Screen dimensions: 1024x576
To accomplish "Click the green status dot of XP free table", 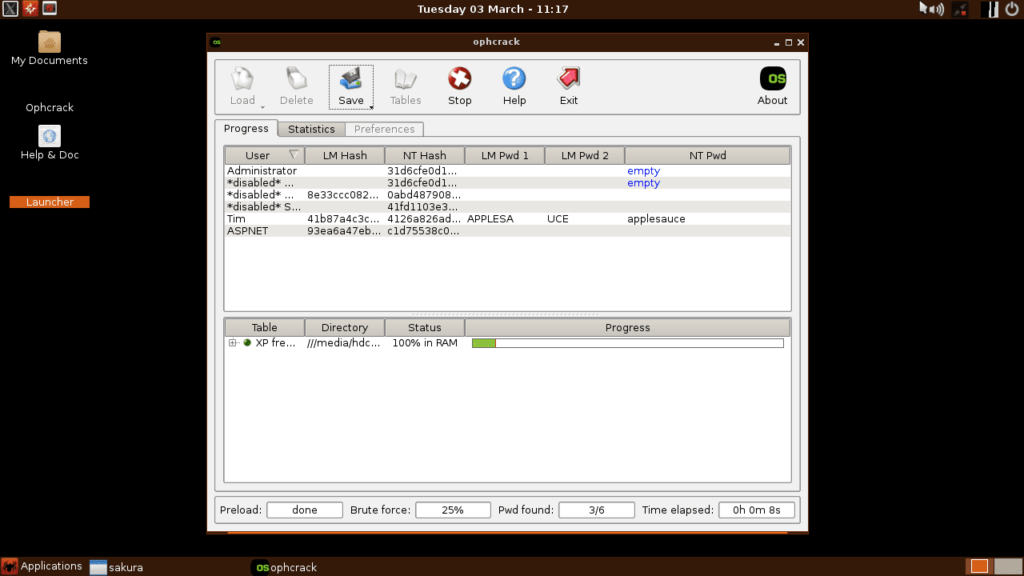I will pyautogui.click(x=248, y=343).
